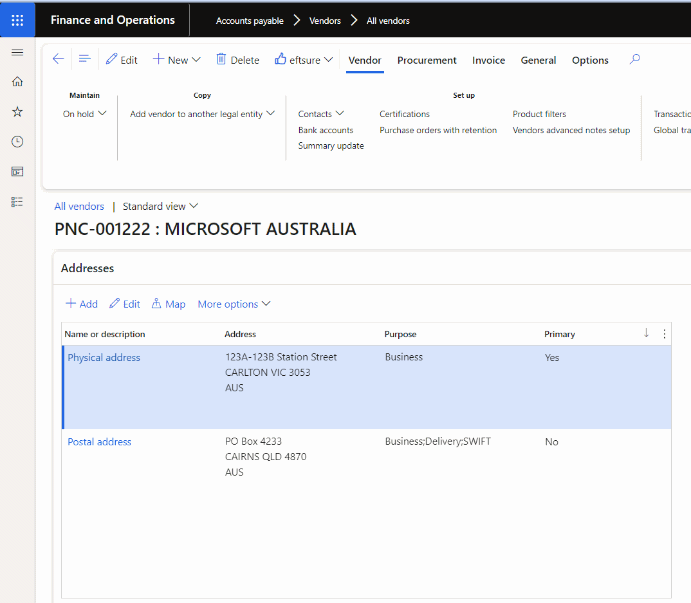The height and width of the screenshot is (603, 691).
Task: Switch to the Invoice tab
Action: coord(488,60)
